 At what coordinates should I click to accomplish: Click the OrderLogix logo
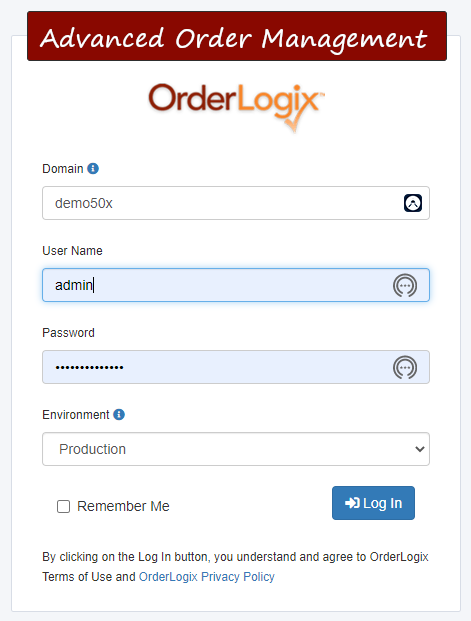(236, 107)
